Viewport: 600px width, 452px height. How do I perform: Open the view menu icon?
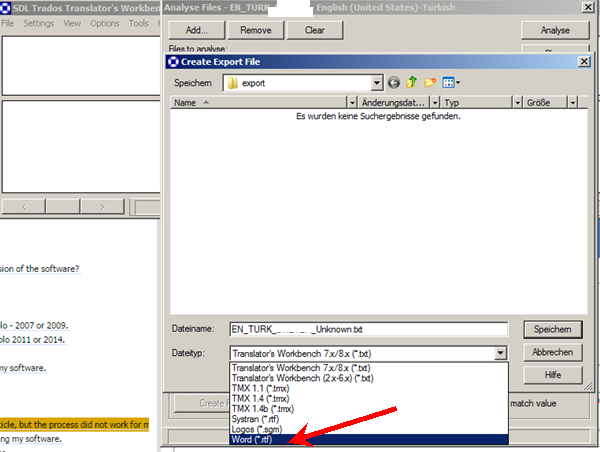coord(451,82)
